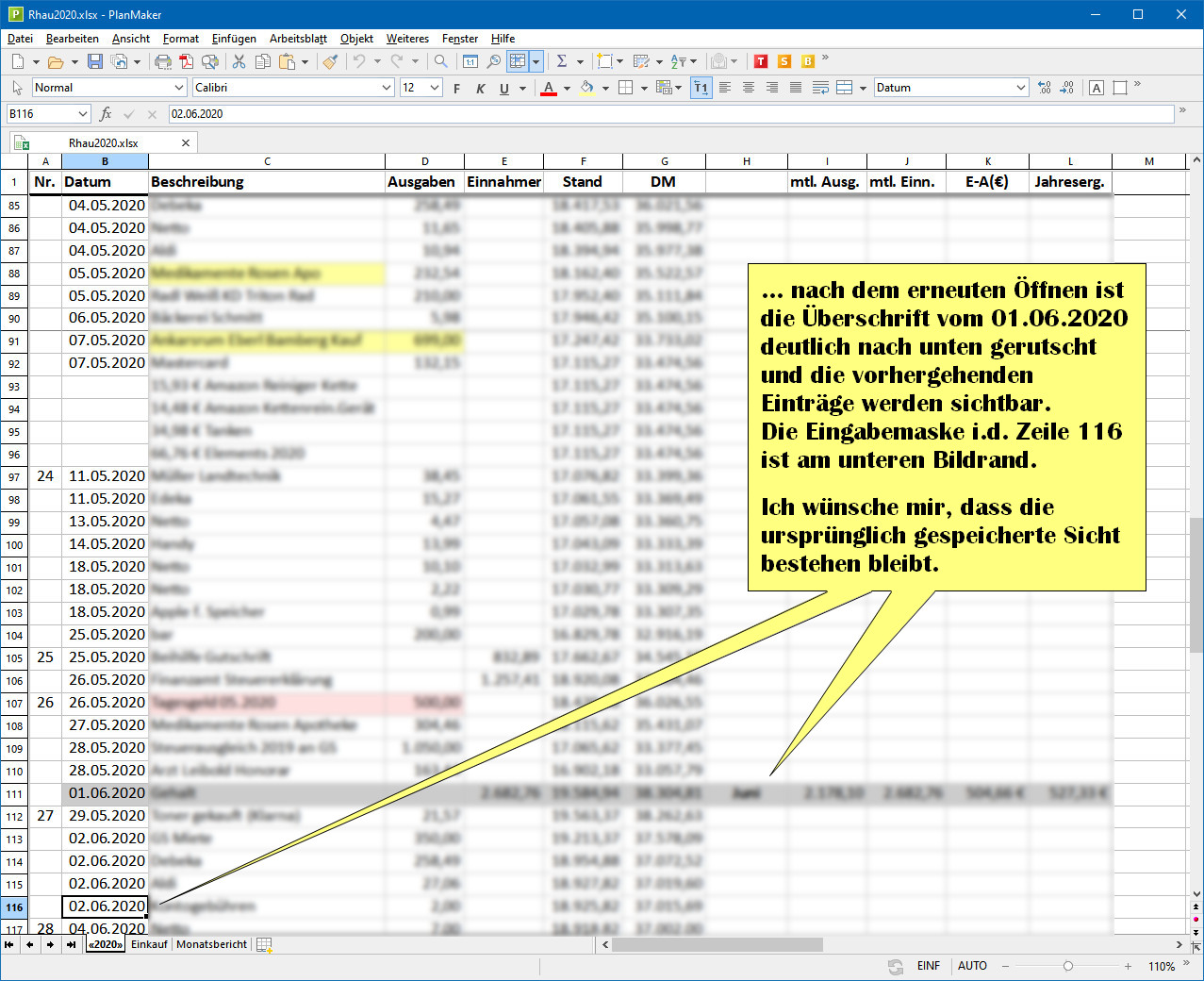Align cell text to the left

[x=725, y=88]
